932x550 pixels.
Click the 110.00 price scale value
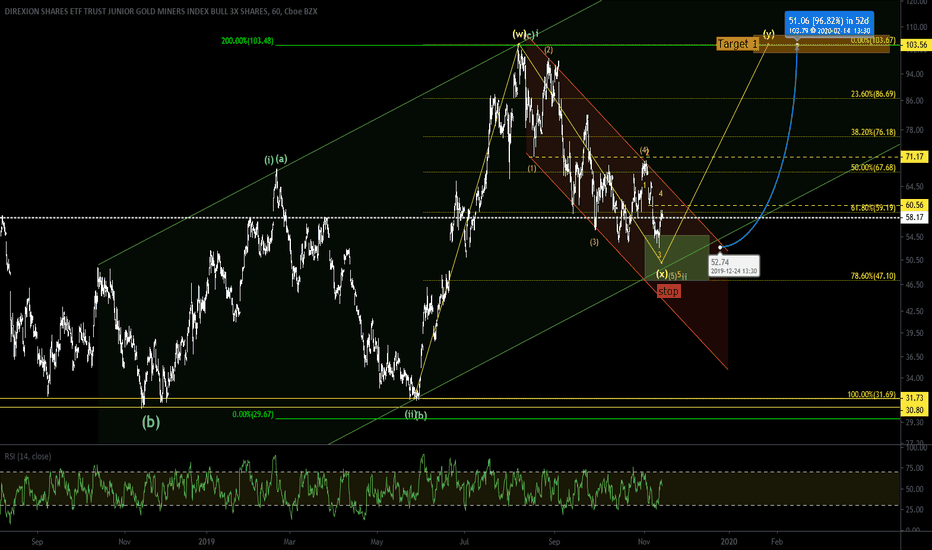point(915,27)
